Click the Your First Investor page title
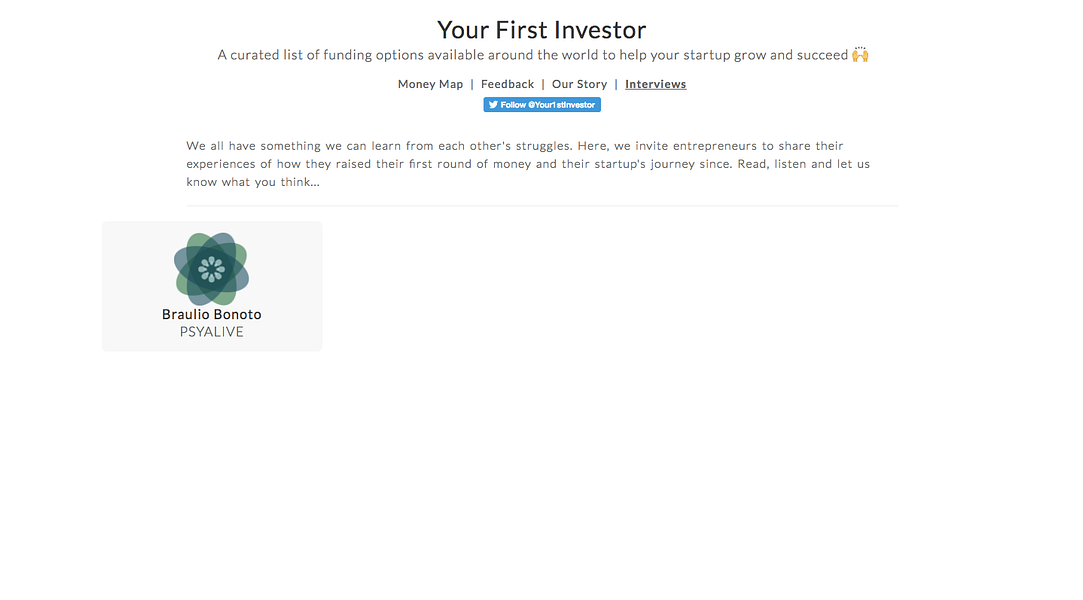 (x=541, y=29)
